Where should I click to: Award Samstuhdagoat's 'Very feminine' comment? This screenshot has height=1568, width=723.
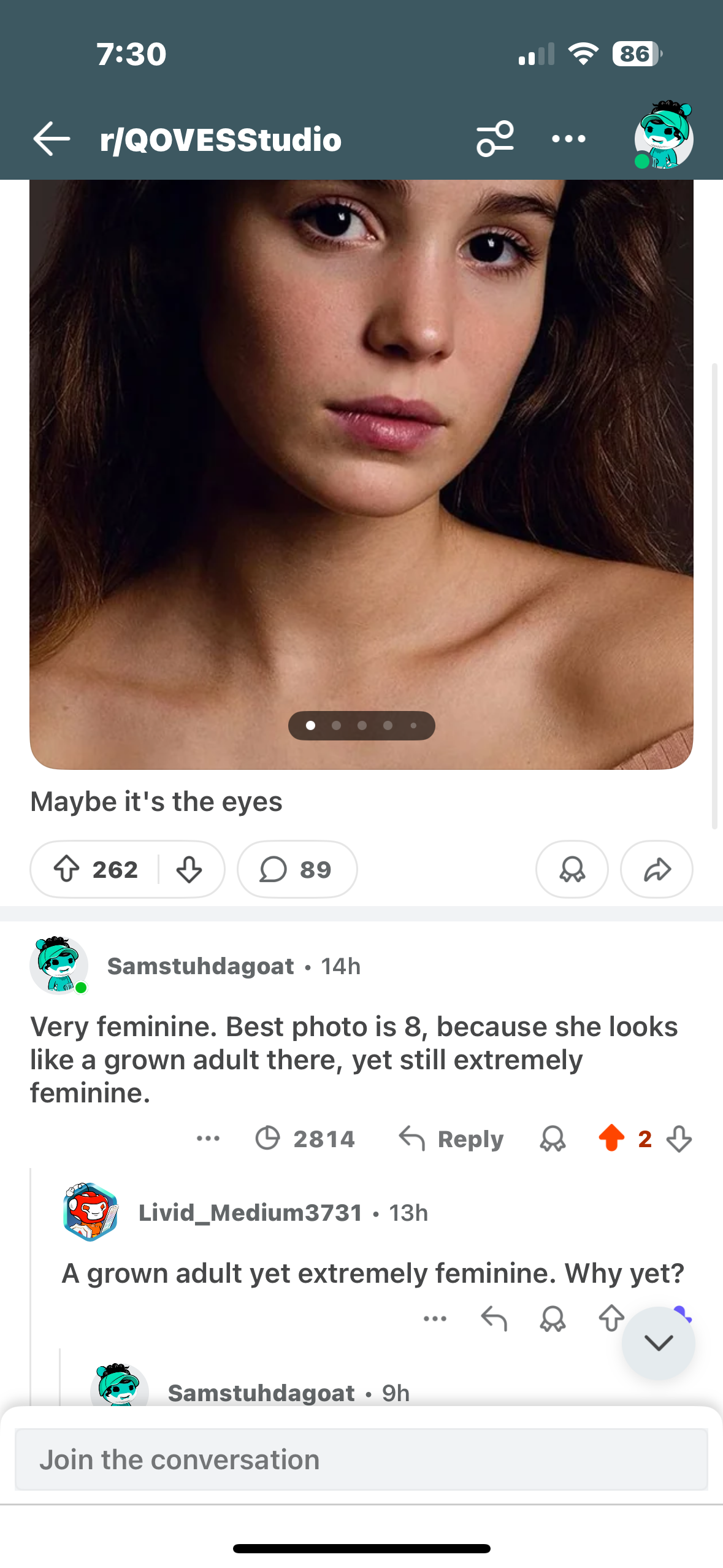pyautogui.click(x=553, y=1139)
